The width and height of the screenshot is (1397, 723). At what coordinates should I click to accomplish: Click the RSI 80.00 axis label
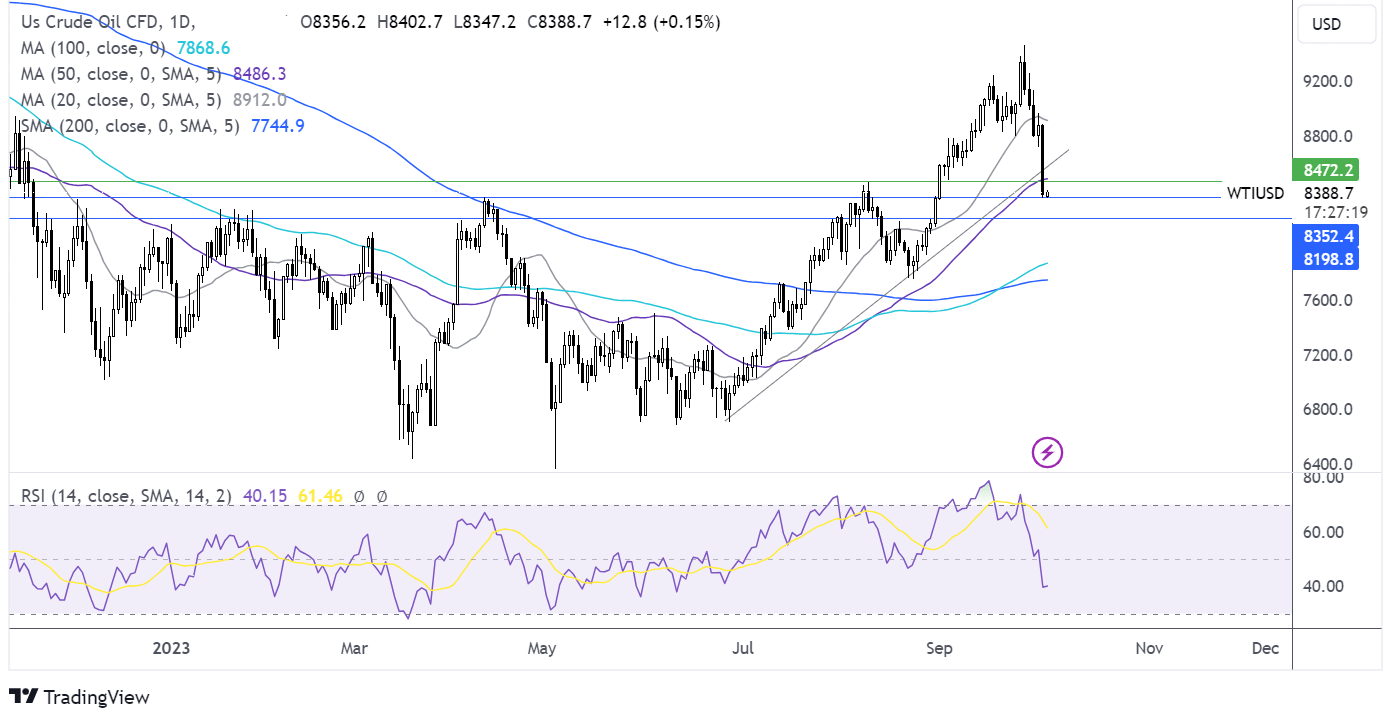coord(1324,478)
